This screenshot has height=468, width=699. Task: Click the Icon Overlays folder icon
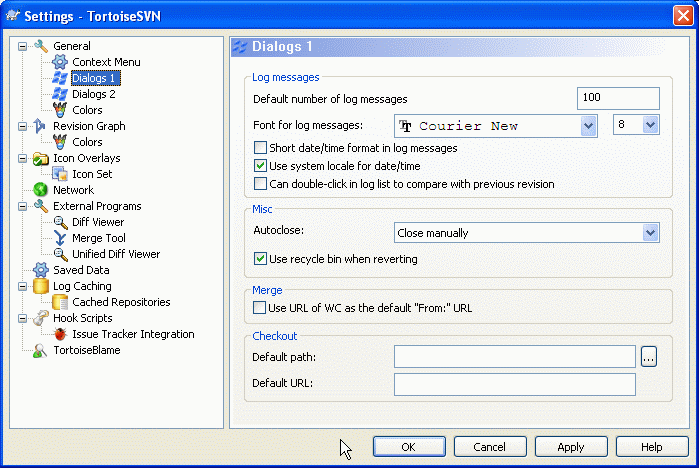click(x=41, y=158)
